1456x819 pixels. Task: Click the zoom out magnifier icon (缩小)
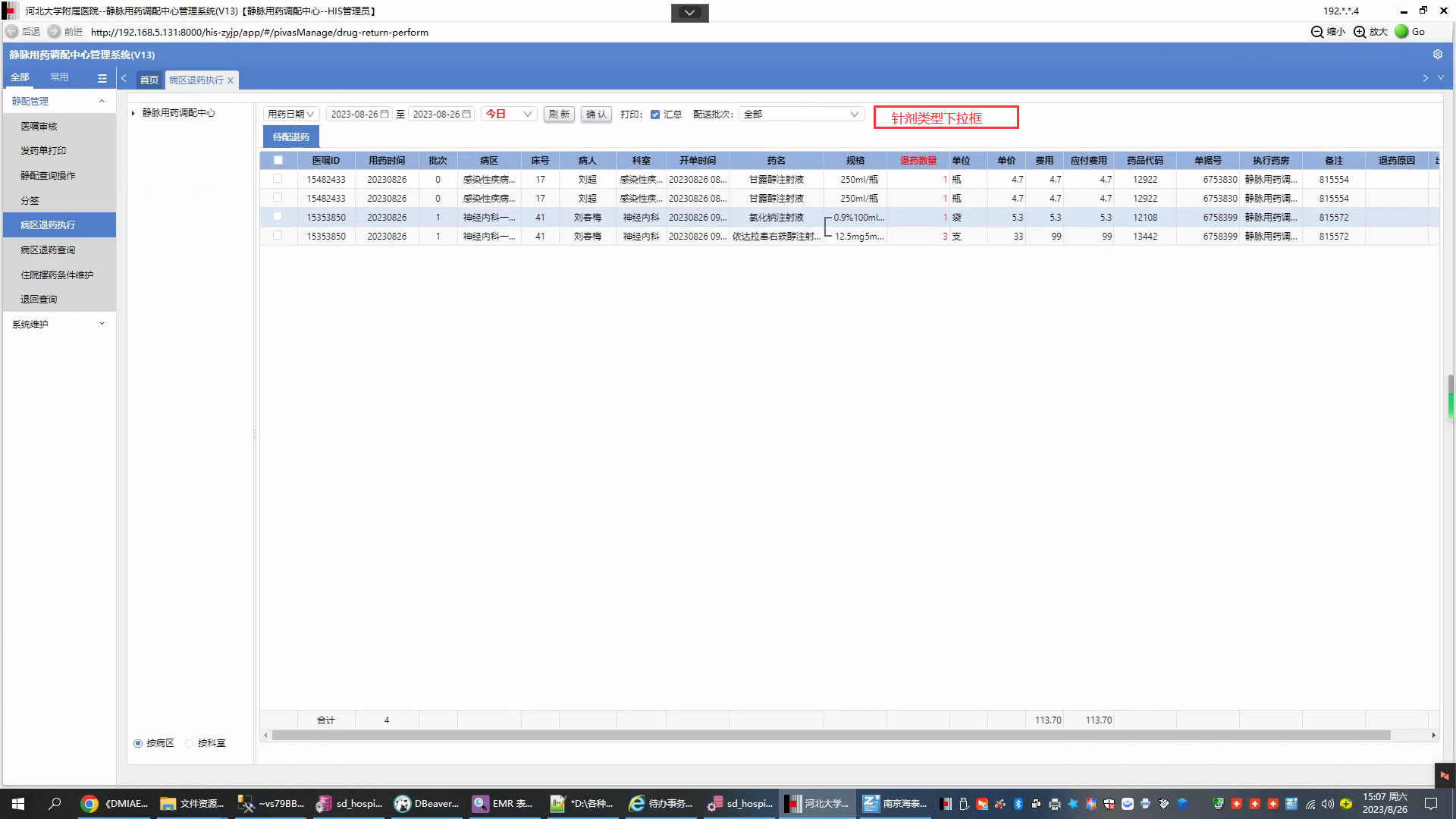coord(1317,32)
